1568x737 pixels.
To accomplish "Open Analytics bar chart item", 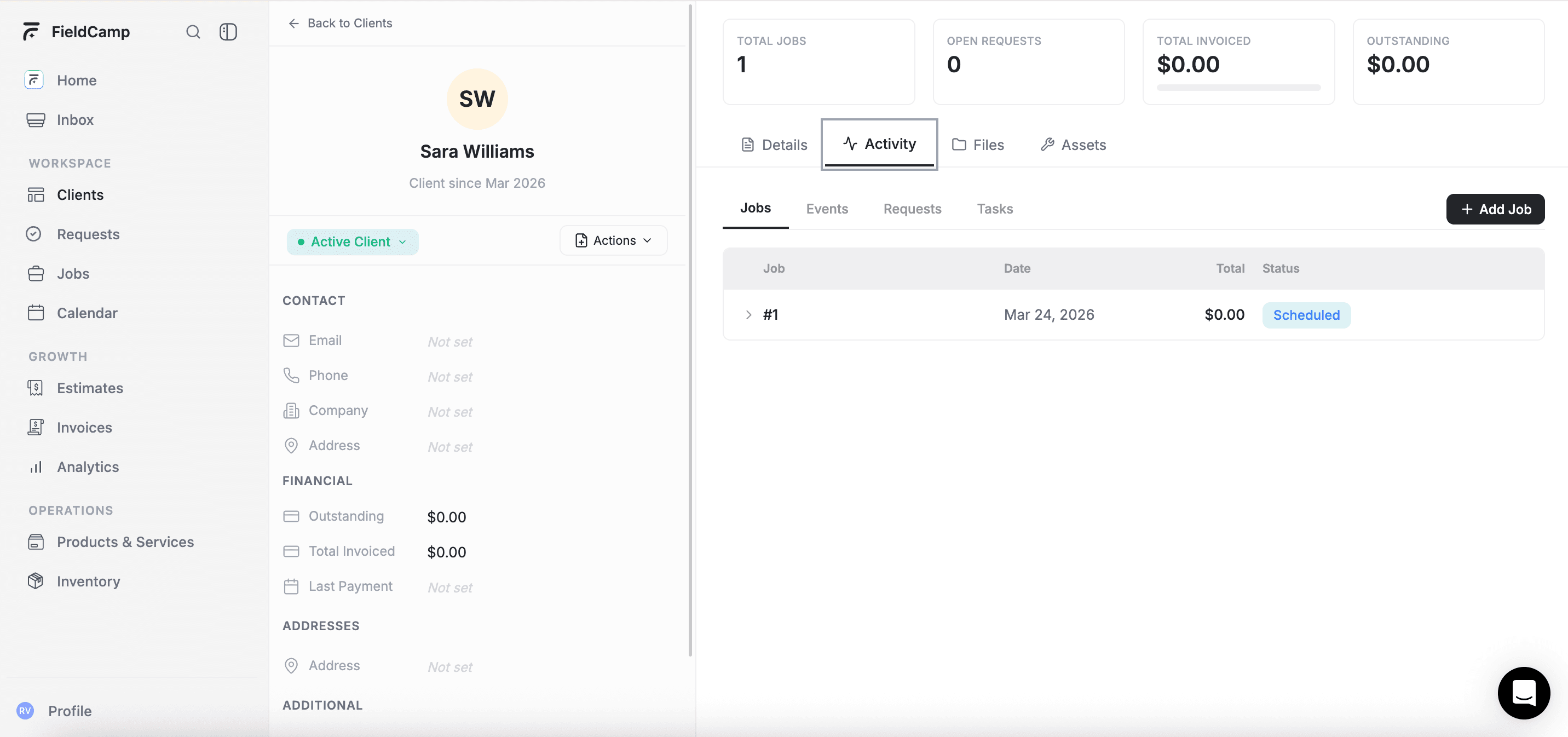I will coord(88,467).
